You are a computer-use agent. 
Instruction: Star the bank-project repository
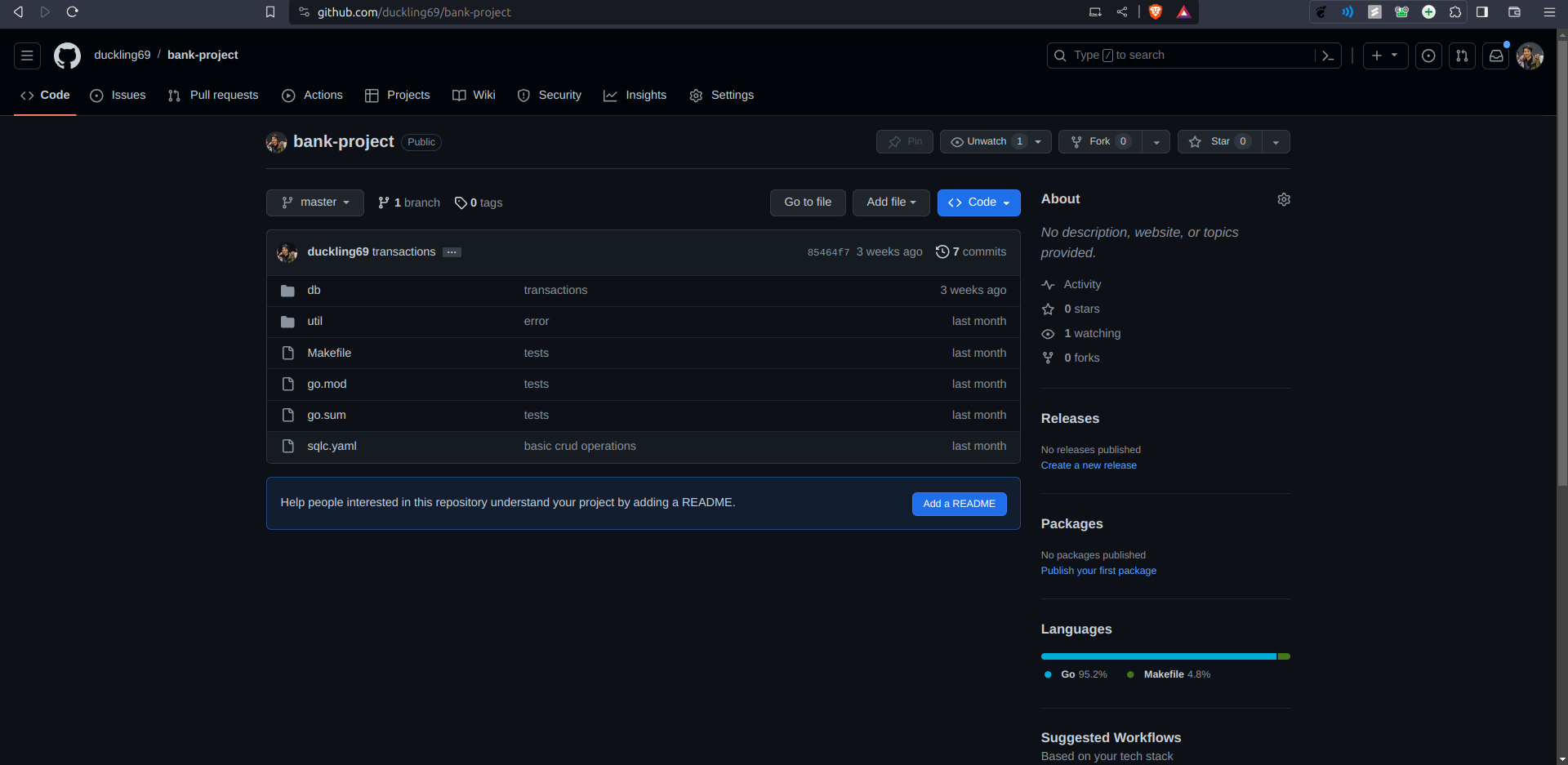pos(1219,141)
